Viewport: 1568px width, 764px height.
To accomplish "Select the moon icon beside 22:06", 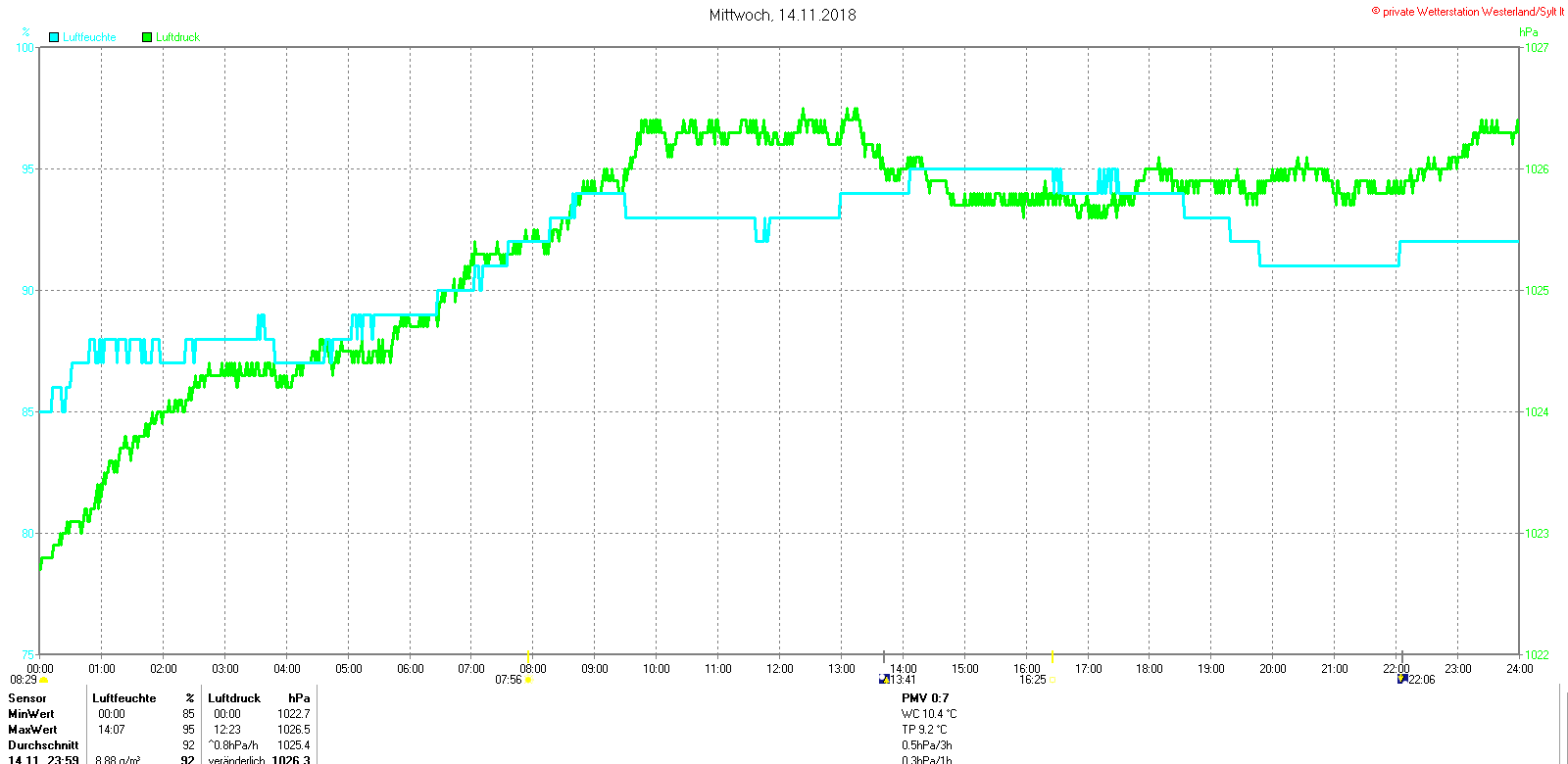I will [1402, 679].
